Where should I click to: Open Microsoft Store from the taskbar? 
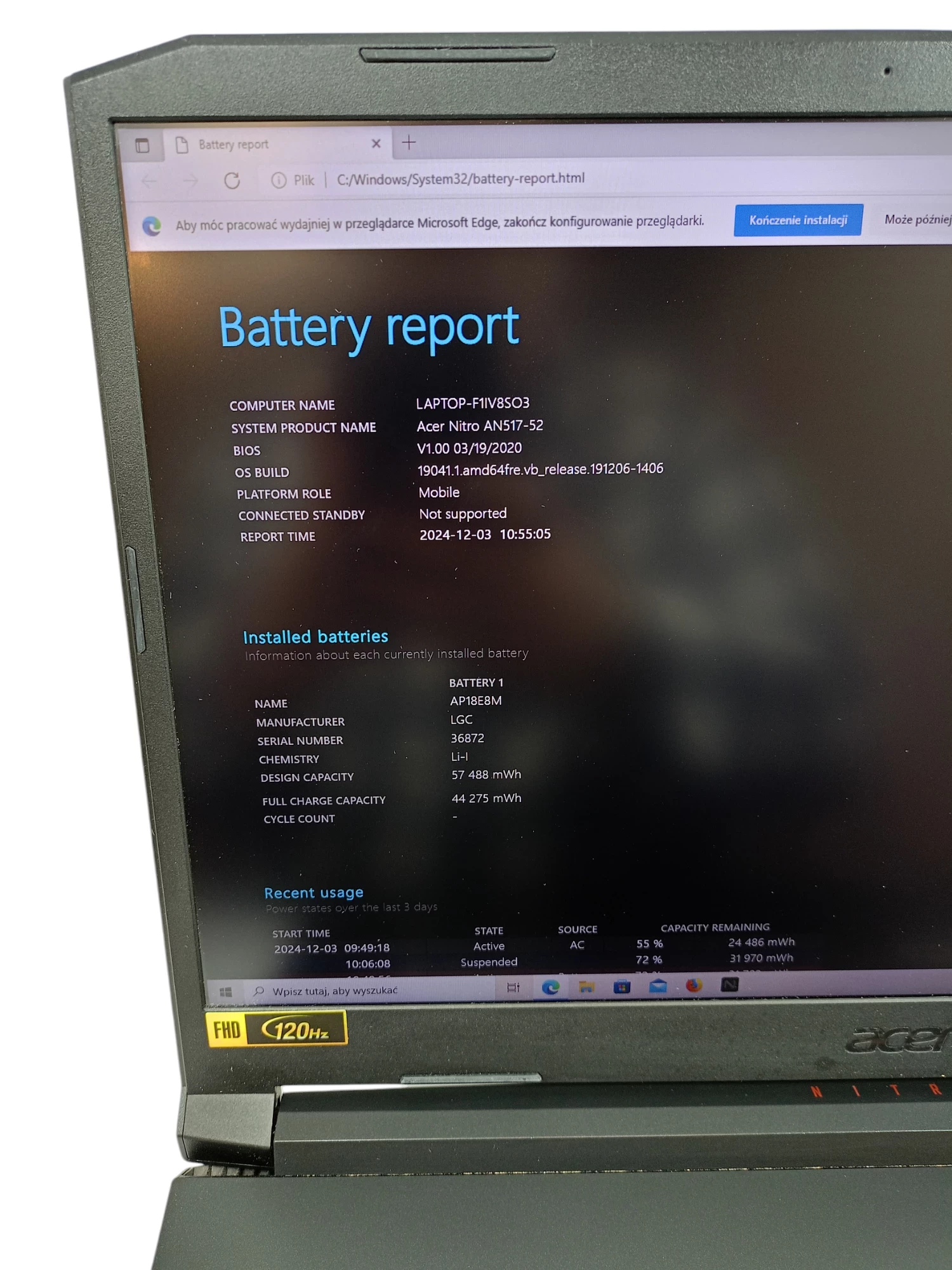coord(622,986)
